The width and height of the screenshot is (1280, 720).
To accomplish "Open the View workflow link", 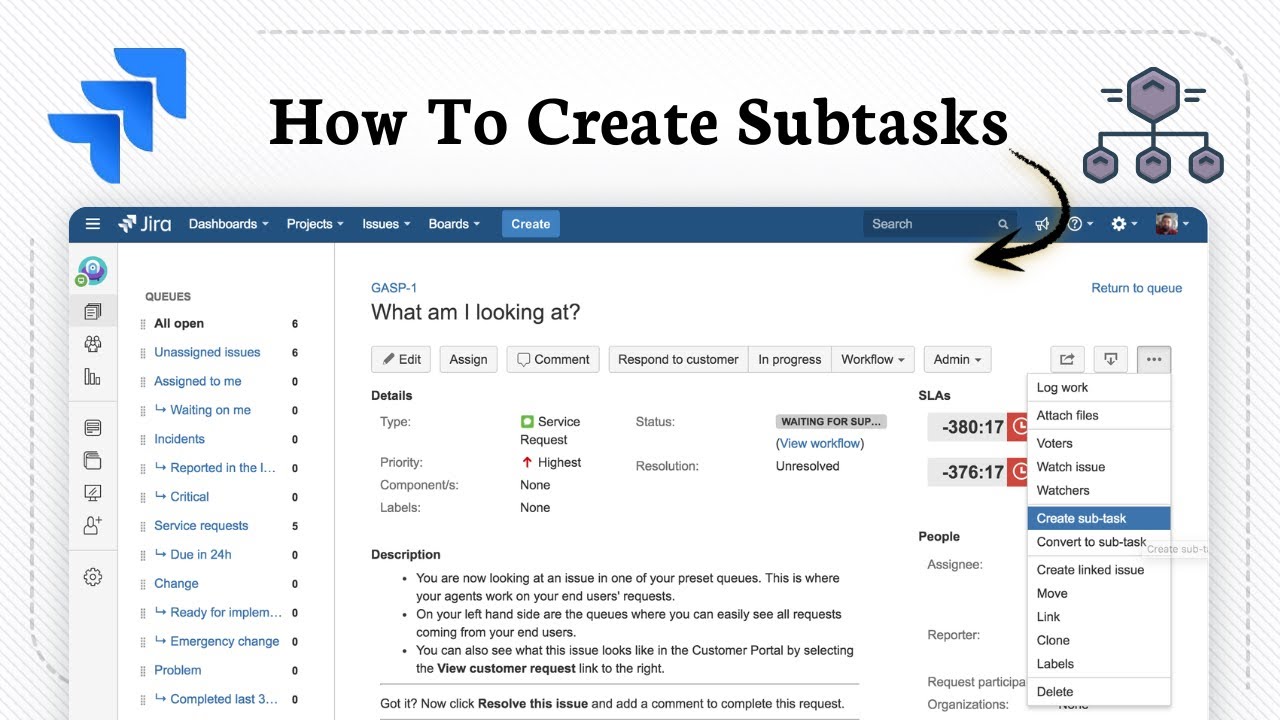I will point(820,443).
